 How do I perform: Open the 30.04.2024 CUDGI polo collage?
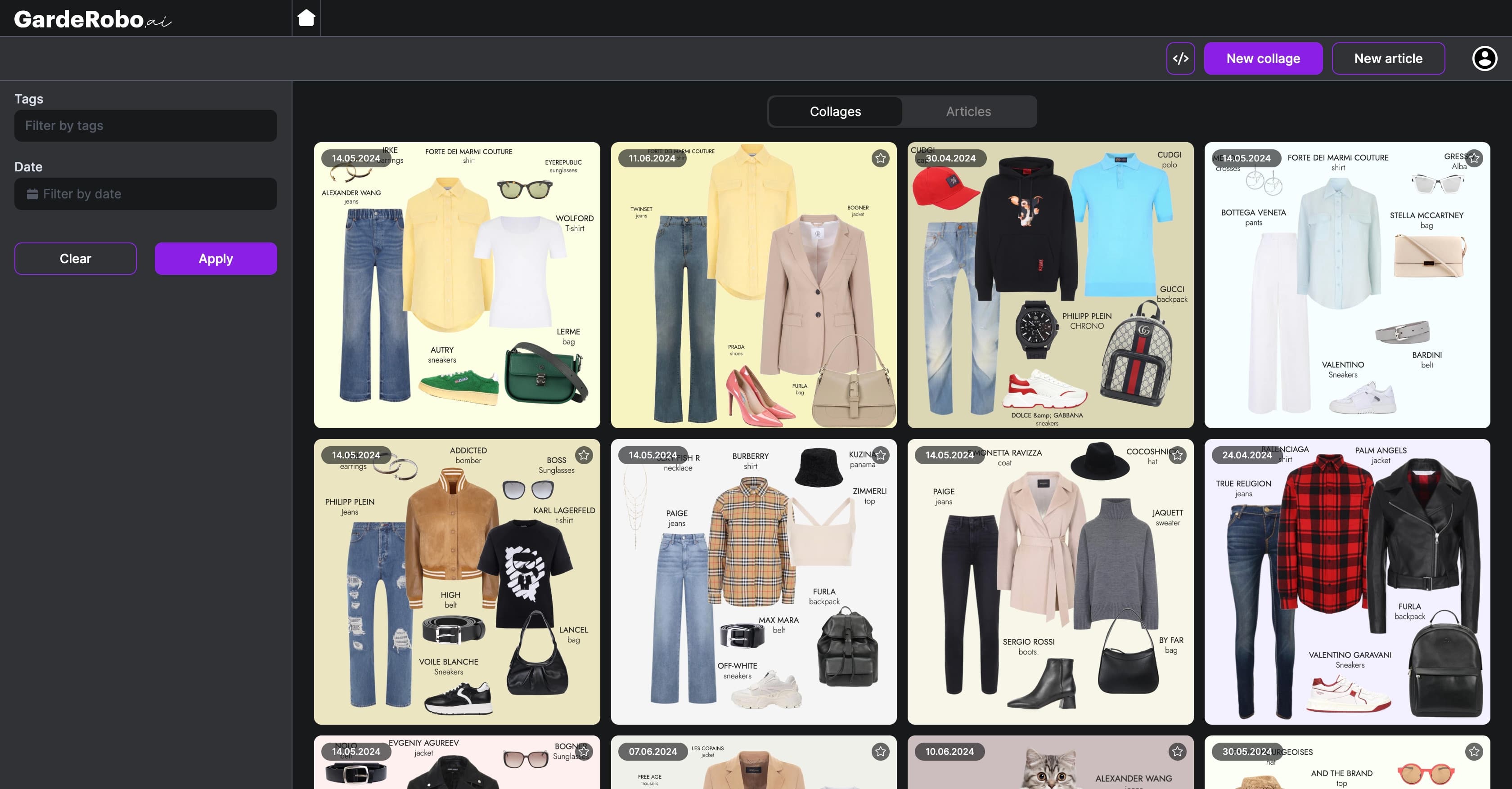click(1050, 285)
